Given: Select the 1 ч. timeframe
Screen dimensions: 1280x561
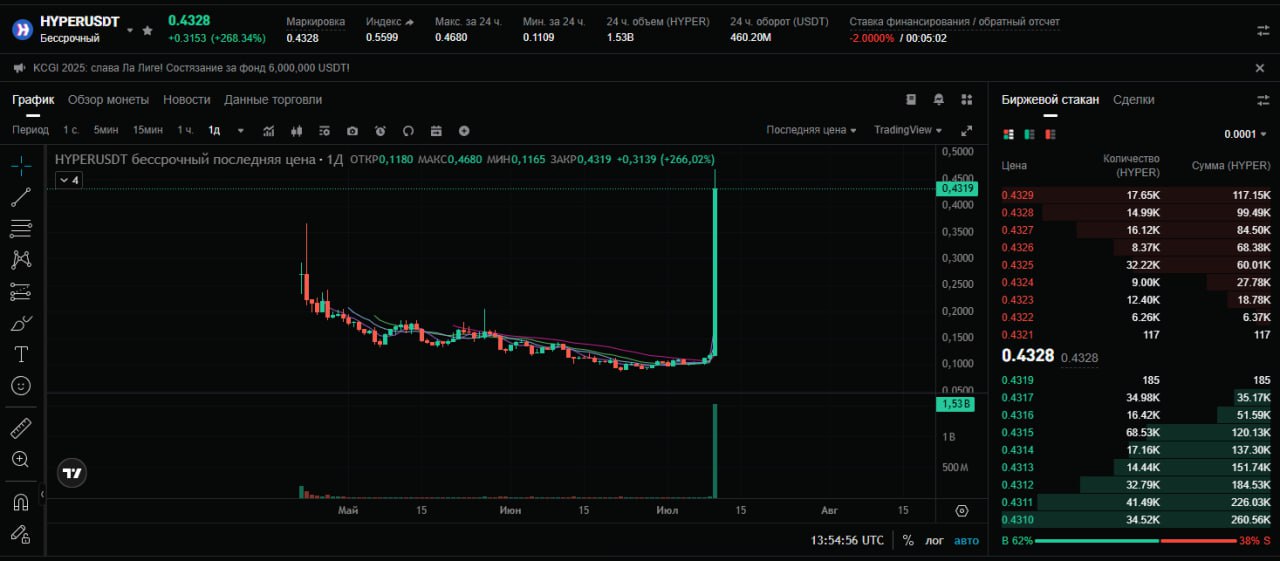Looking at the screenshot, I should point(186,130).
